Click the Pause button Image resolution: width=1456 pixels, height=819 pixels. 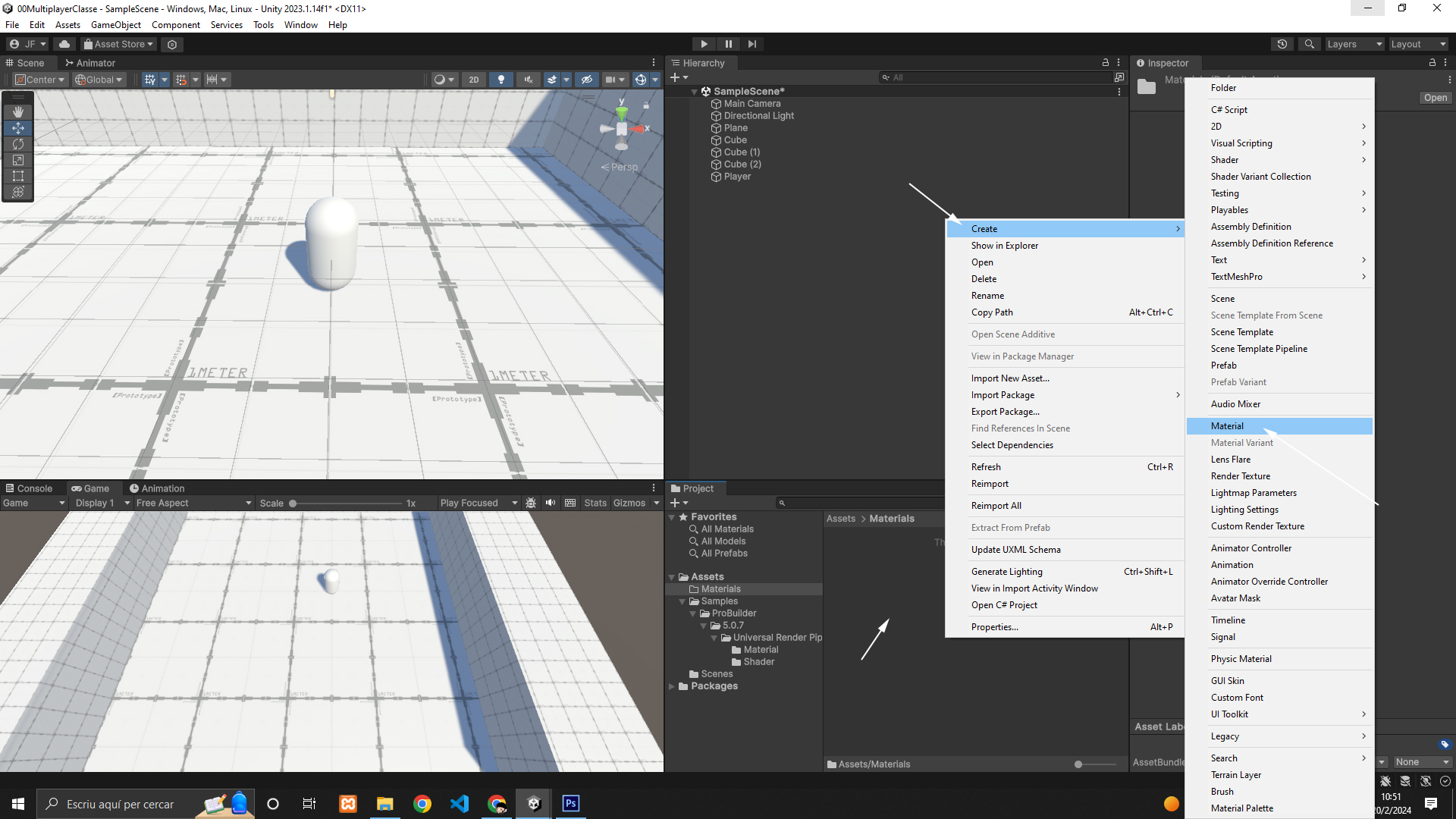pyautogui.click(x=728, y=44)
